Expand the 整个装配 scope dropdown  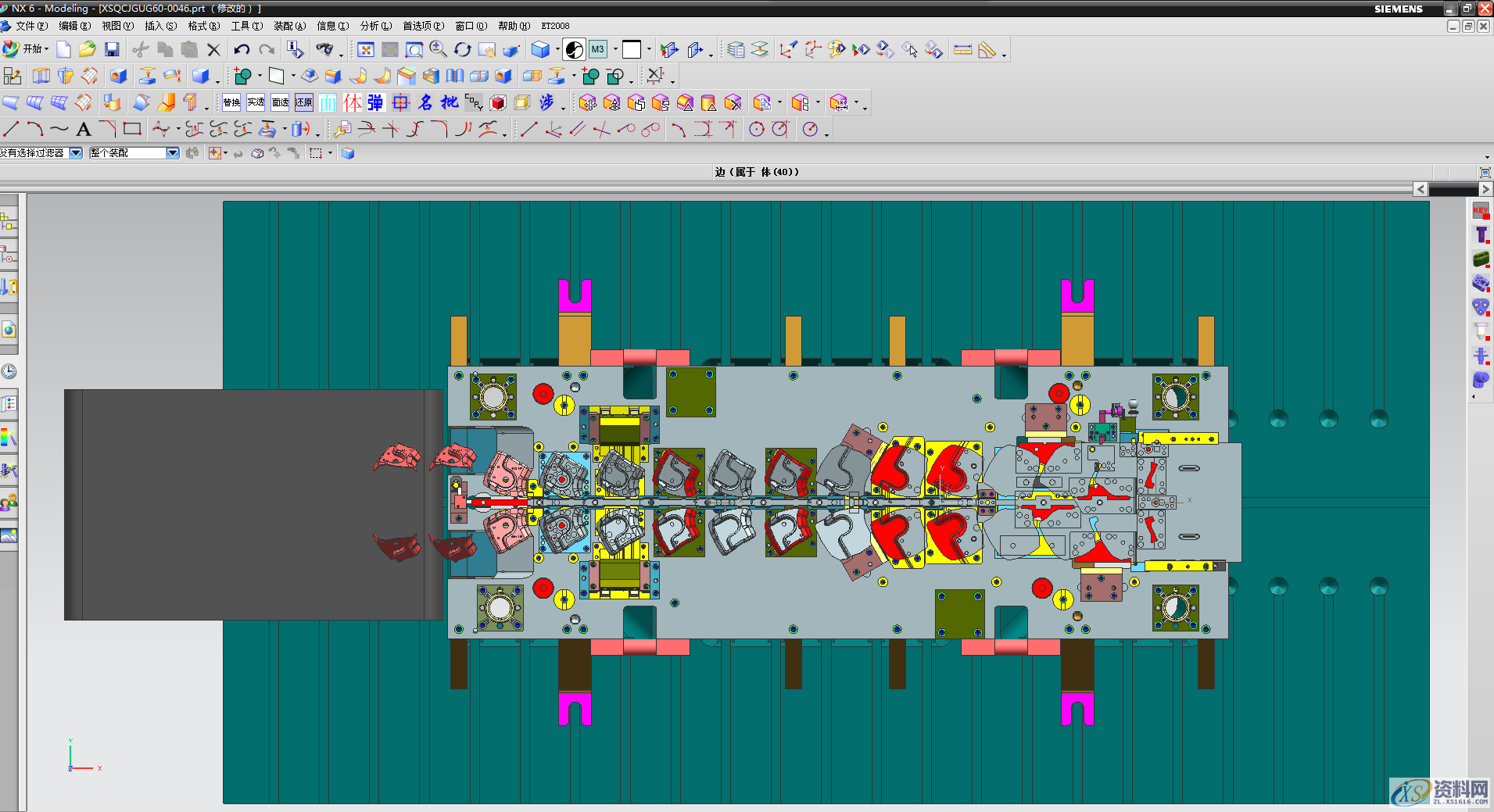(x=173, y=153)
